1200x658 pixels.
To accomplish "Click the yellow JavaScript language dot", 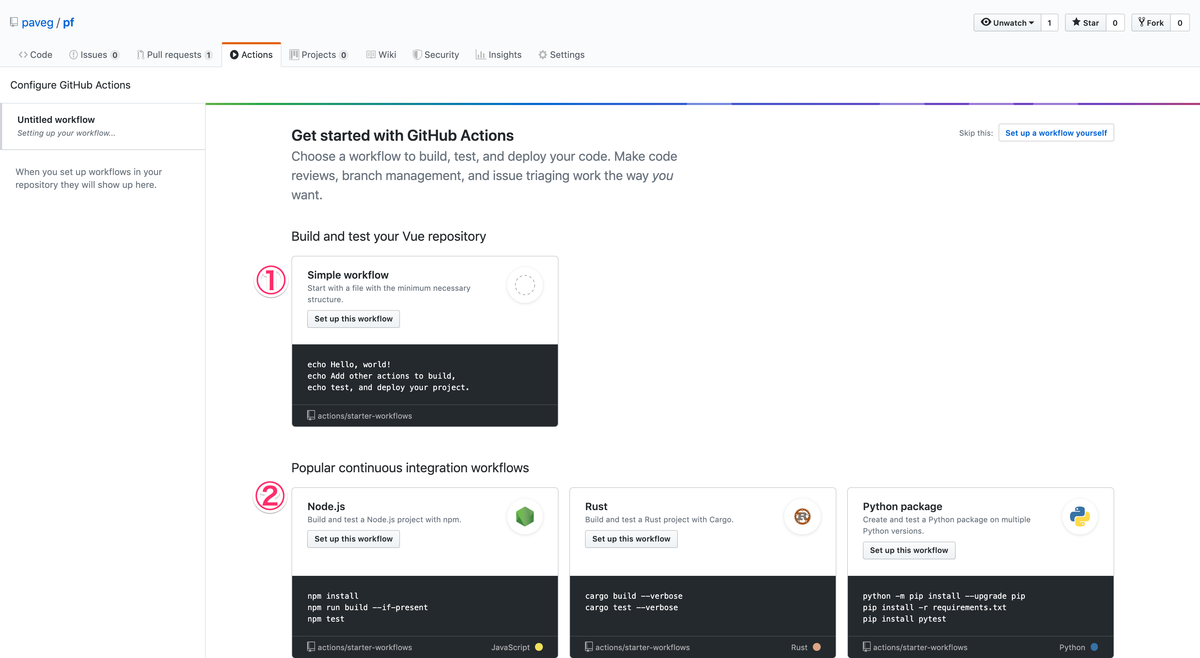I will tap(539, 647).
